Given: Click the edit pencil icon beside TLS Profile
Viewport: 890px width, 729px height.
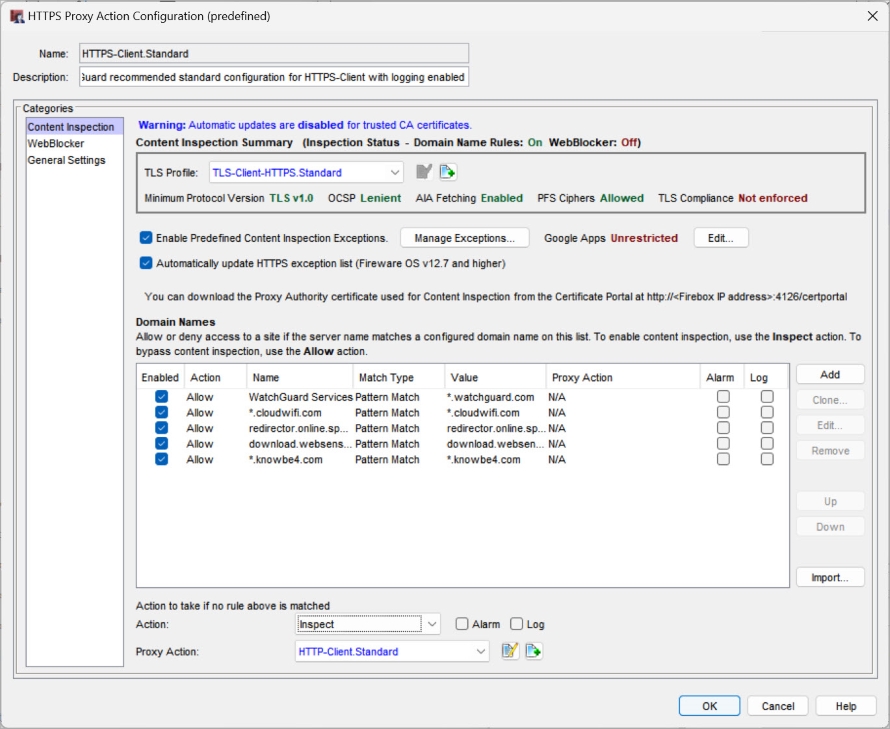Looking at the screenshot, I should (424, 171).
